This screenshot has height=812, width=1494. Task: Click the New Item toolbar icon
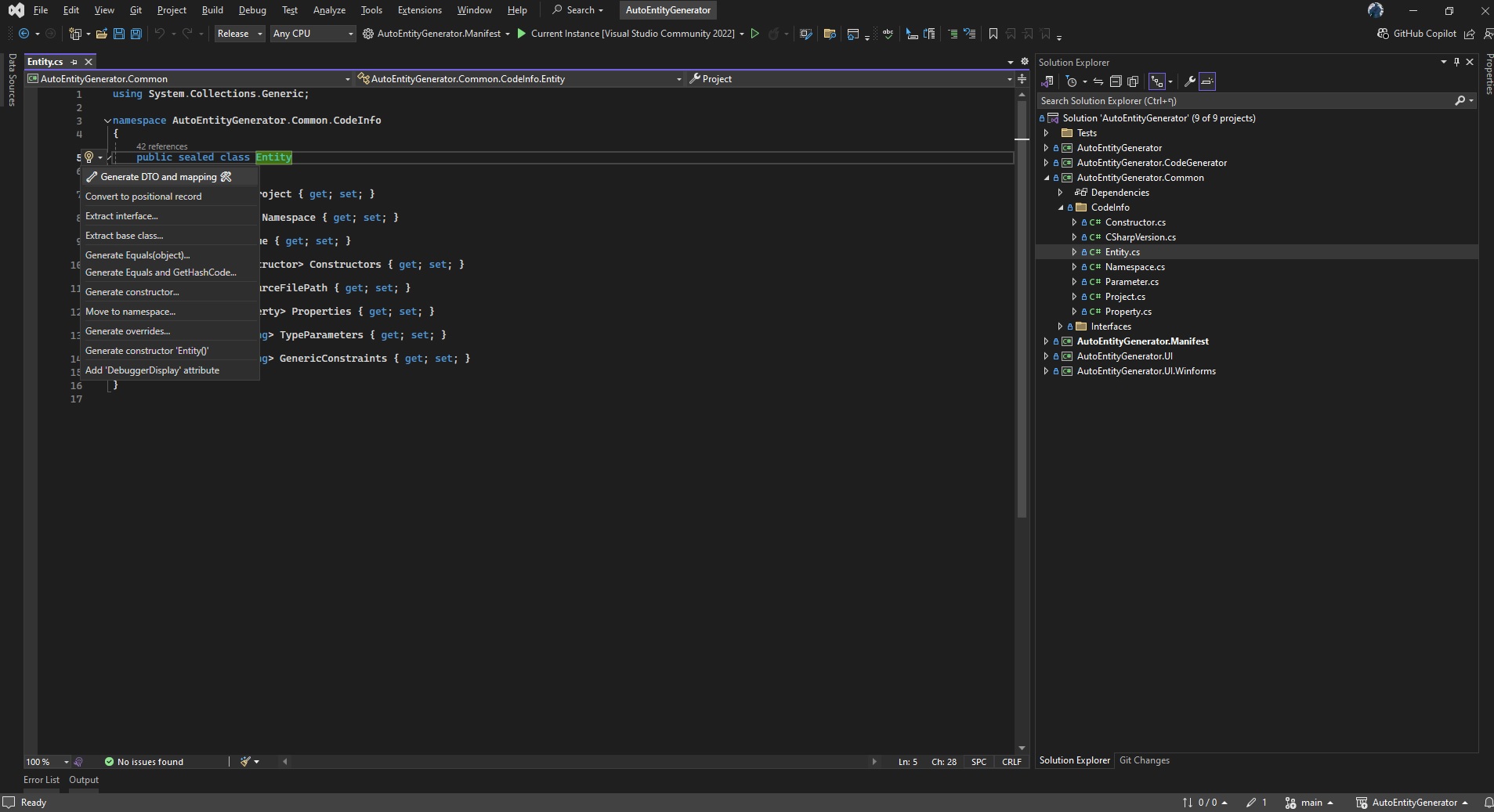[75, 34]
